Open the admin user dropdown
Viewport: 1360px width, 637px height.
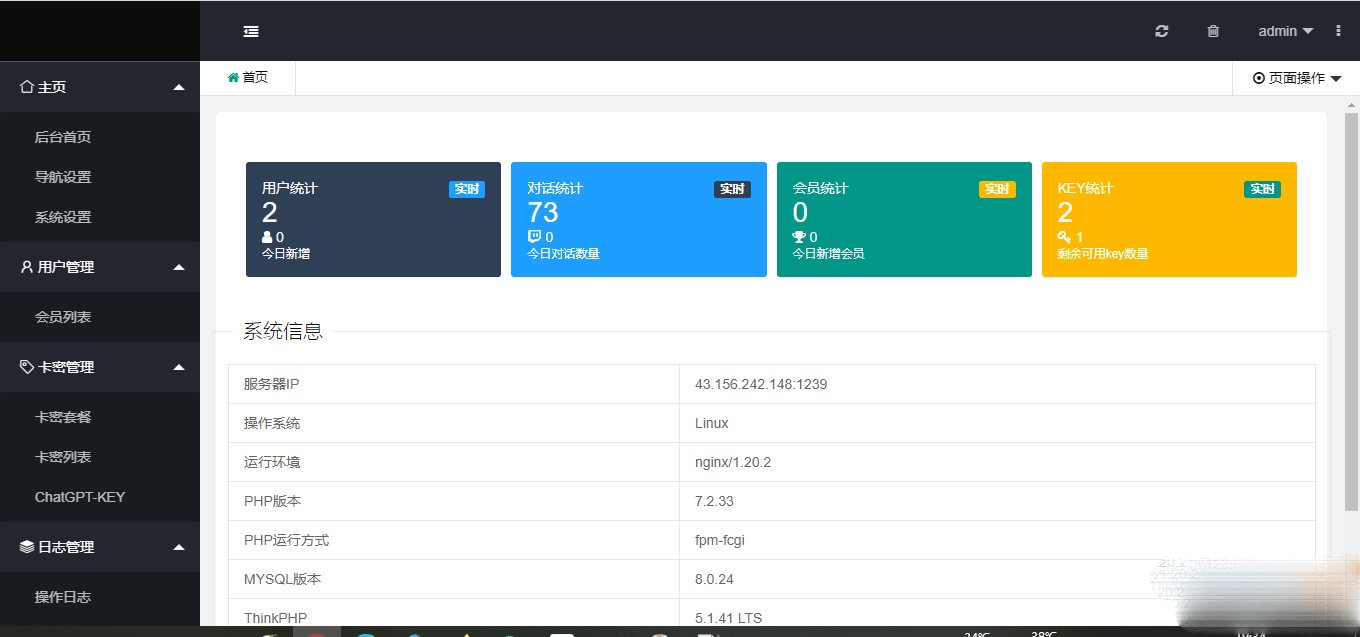click(1286, 31)
